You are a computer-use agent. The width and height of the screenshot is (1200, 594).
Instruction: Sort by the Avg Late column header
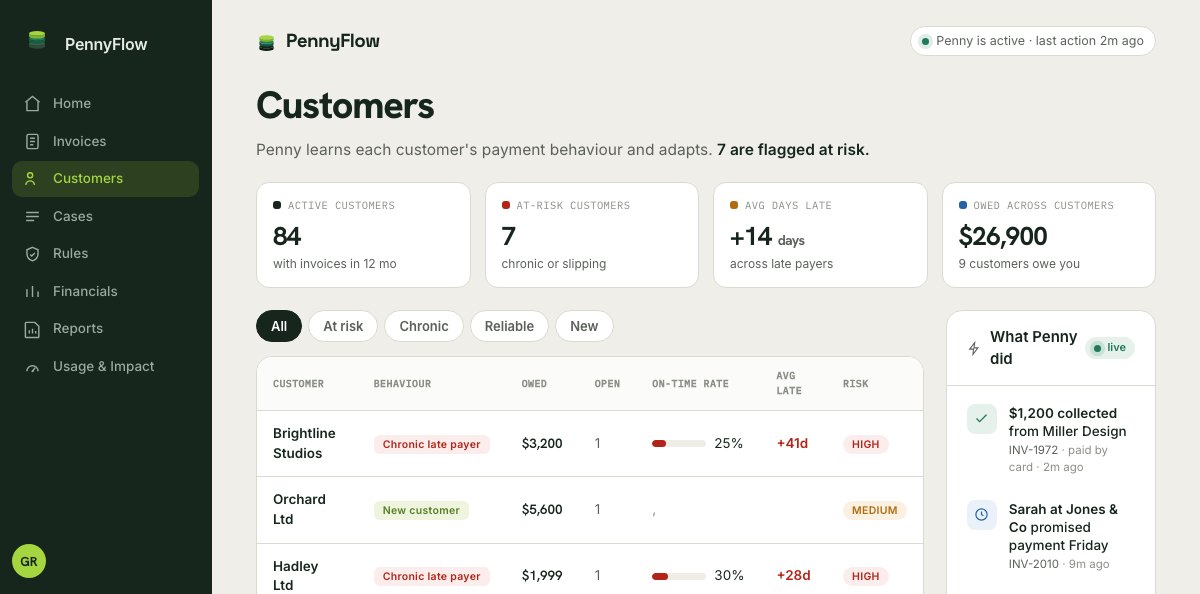tap(789, 383)
